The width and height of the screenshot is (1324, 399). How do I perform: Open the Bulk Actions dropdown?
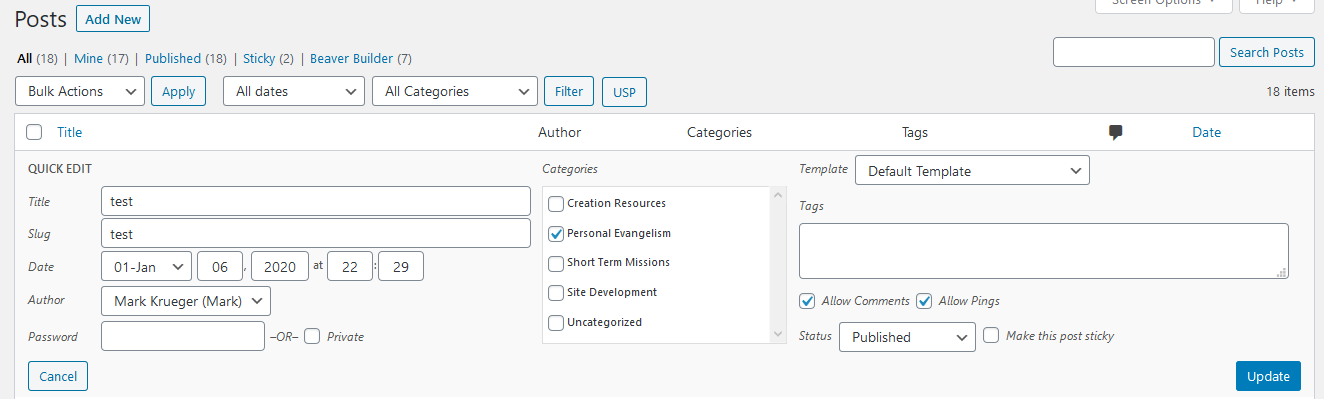tap(81, 91)
